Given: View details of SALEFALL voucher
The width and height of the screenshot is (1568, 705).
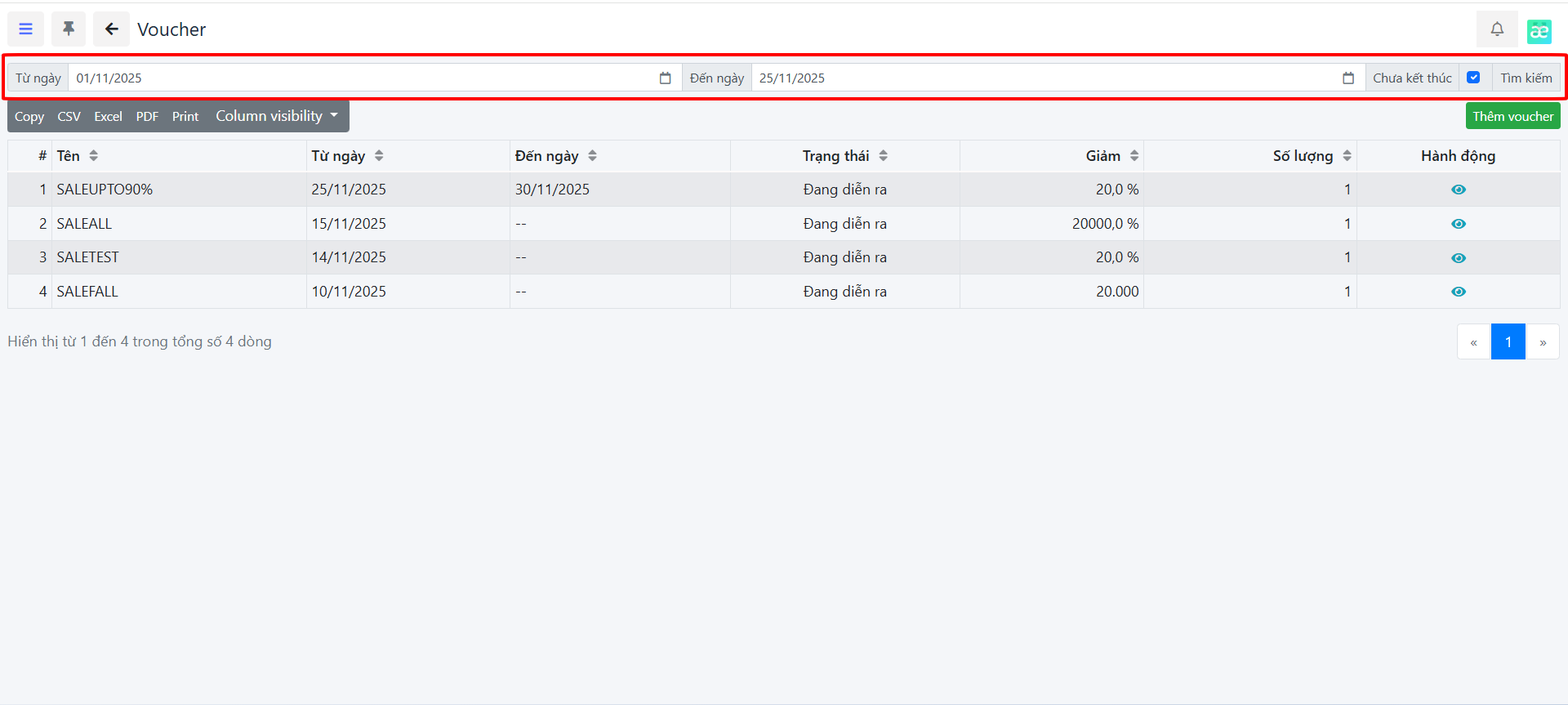Looking at the screenshot, I should pyautogui.click(x=1458, y=292).
